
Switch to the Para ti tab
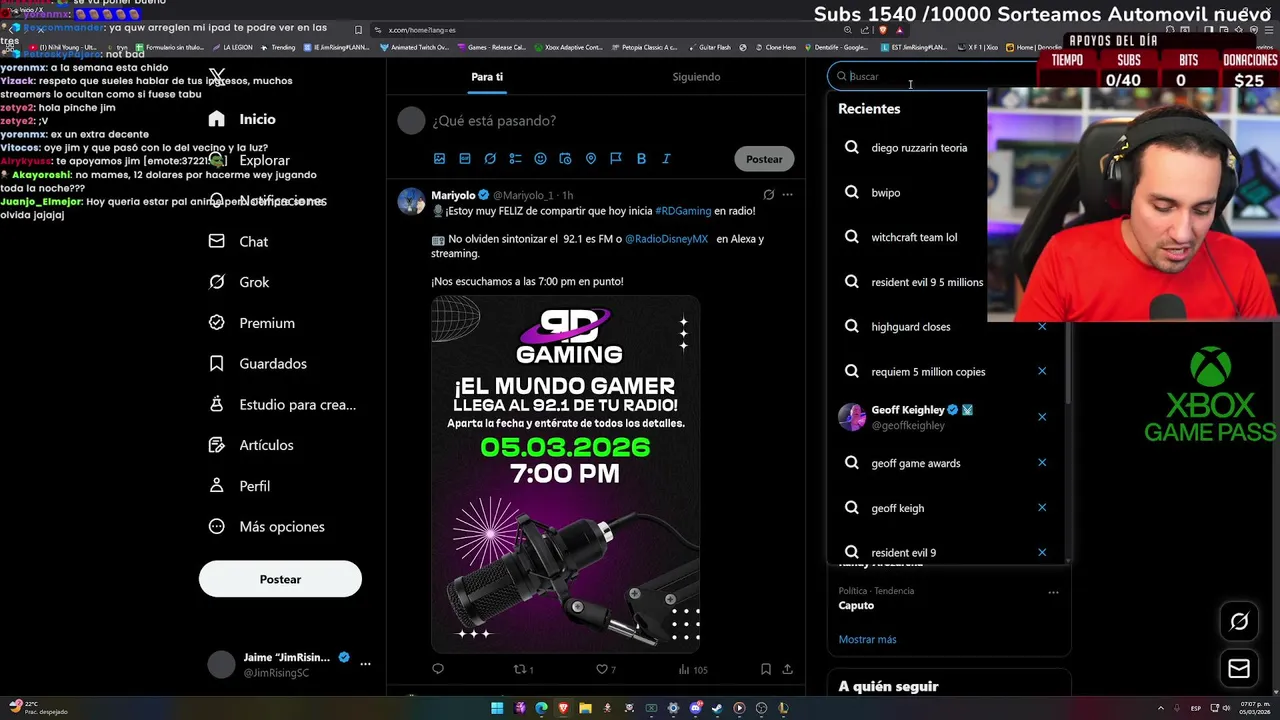tap(487, 77)
